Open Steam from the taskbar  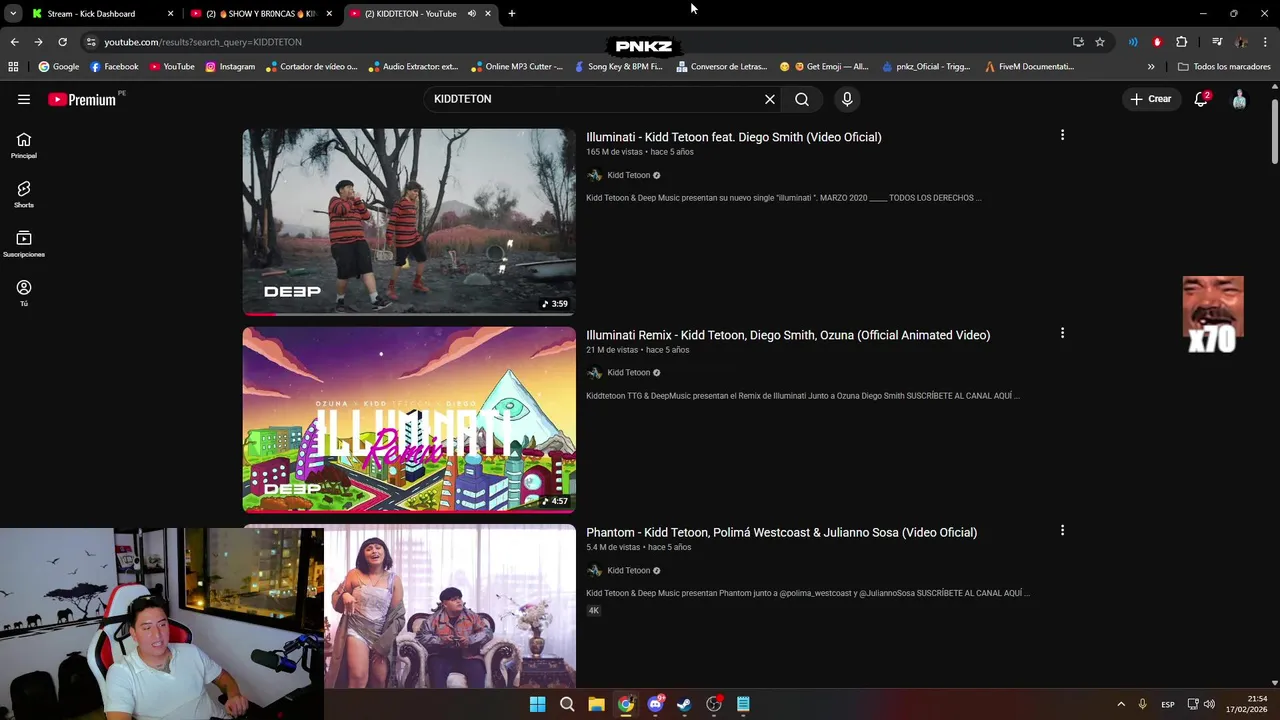[684, 704]
